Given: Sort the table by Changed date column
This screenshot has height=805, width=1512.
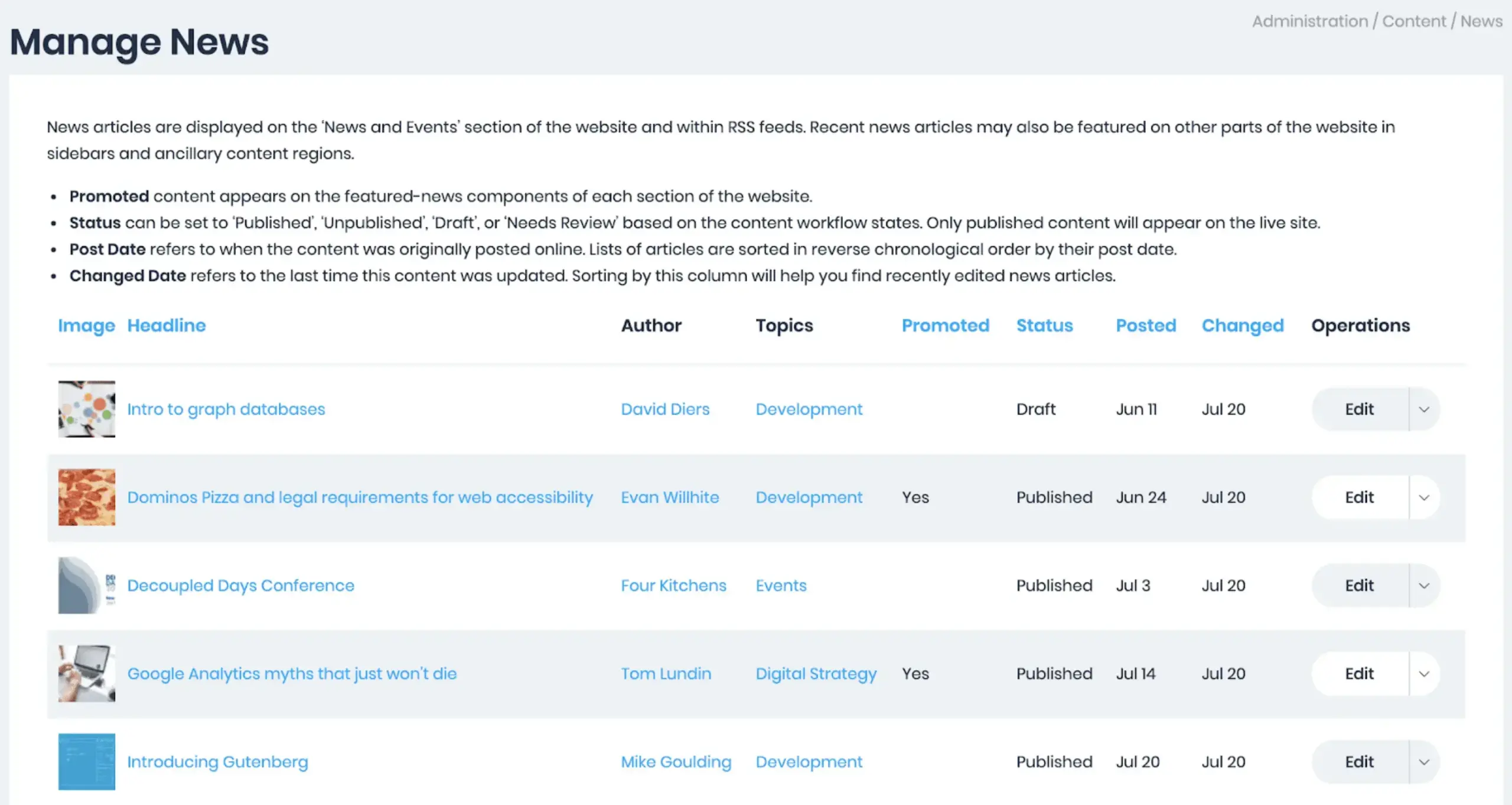Looking at the screenshot, I should click(x=1243, y=325).
